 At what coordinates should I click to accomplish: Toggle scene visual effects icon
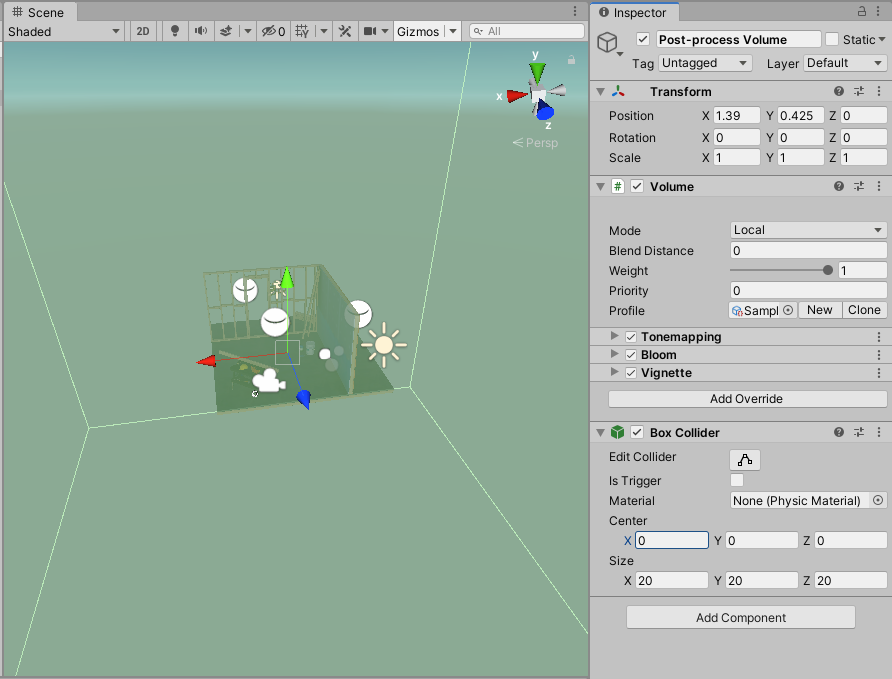pyautogui.click(x=228, y=31)
